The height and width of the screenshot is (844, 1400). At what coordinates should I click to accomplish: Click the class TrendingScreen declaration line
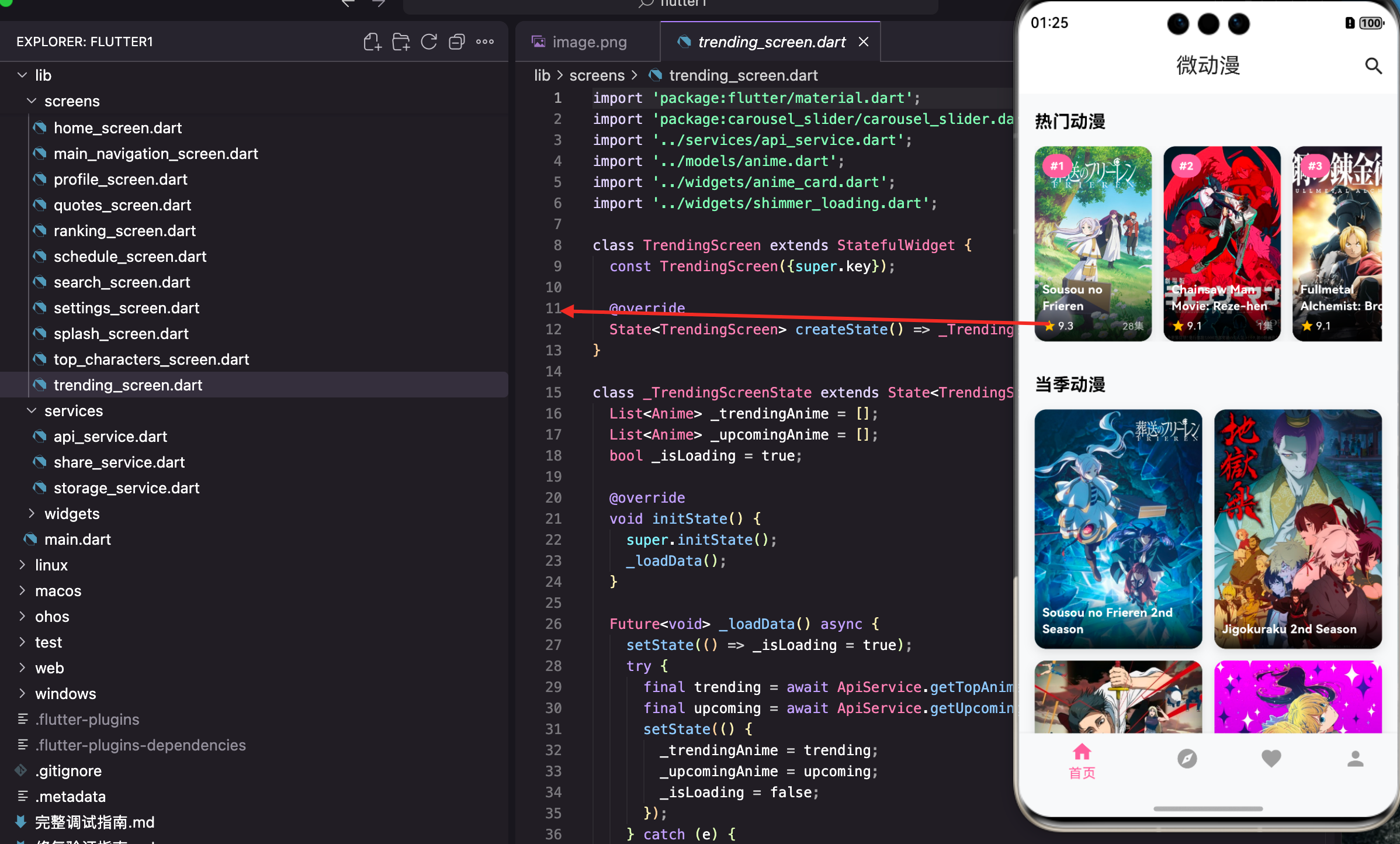click(782, 245)
